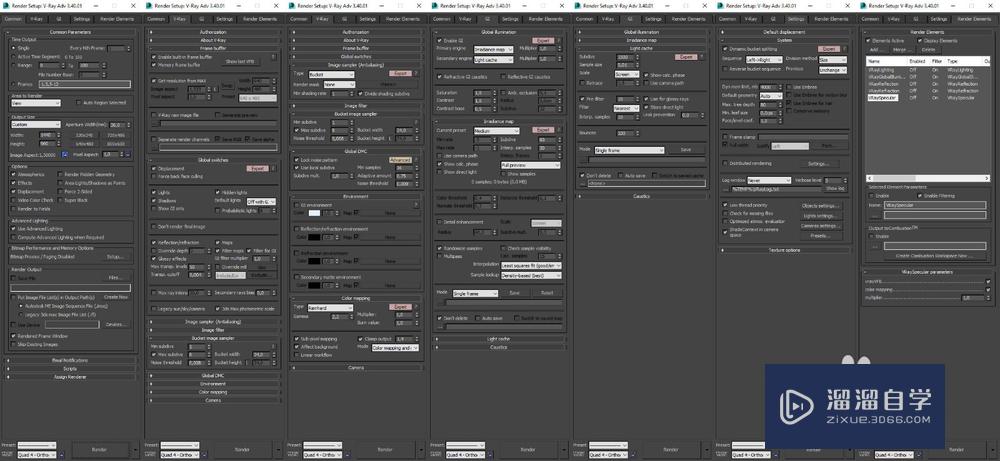The height and width of the screenshot is (461, 1000).
Task: Toggle Get resolution from MAX checkbox
Action: click(154, 81)
